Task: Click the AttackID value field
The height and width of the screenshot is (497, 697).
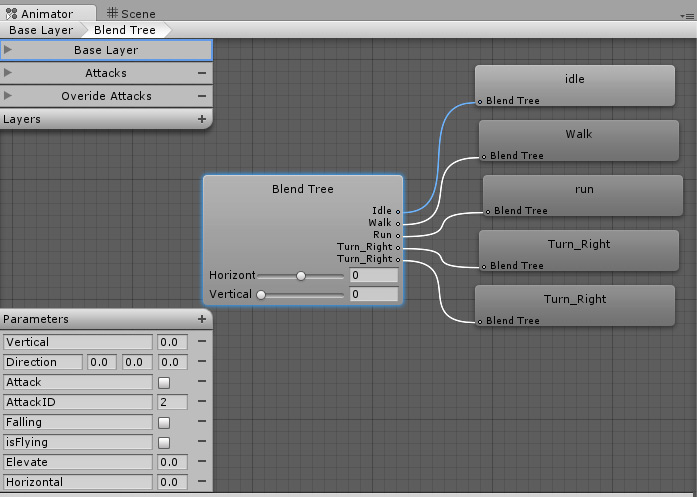Action: point(171,402)
